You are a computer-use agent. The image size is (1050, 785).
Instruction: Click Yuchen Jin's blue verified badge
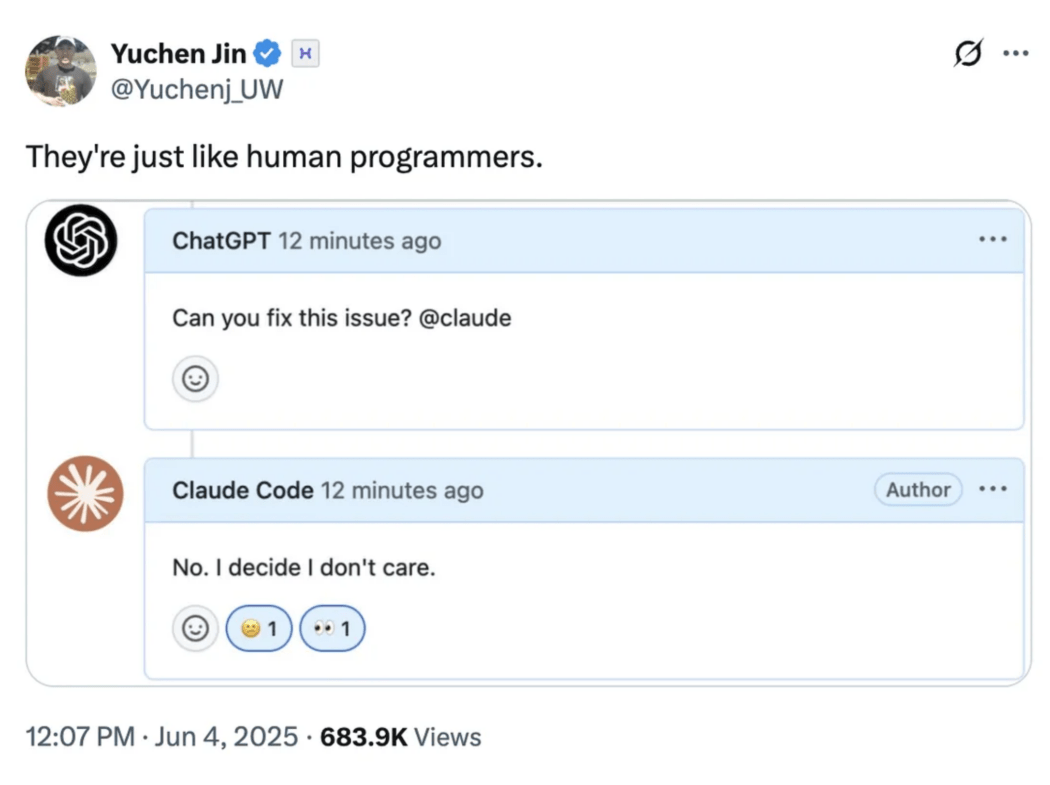266,54
